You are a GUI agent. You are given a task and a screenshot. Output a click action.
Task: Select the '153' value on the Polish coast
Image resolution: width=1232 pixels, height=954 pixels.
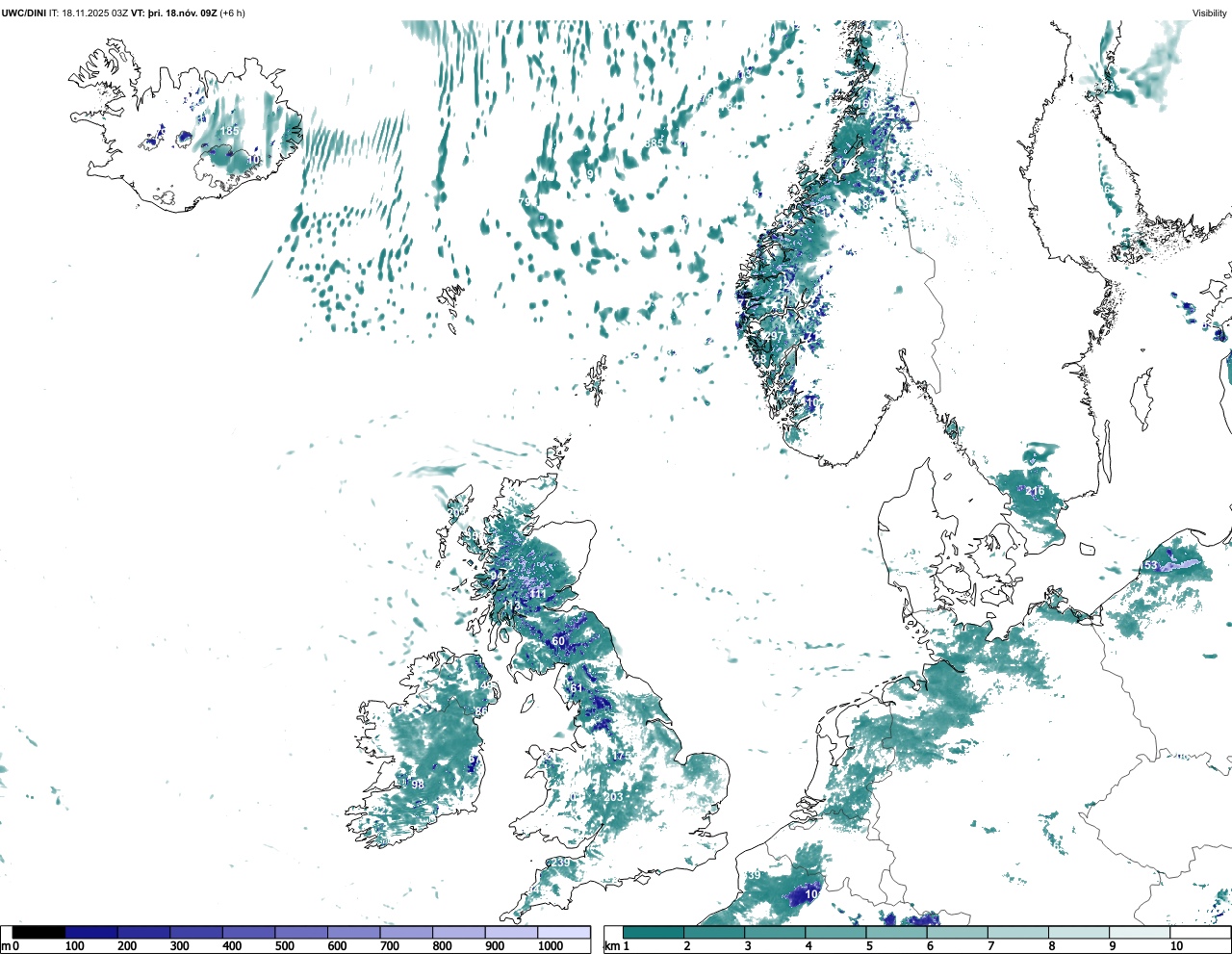click(1149, 565)
